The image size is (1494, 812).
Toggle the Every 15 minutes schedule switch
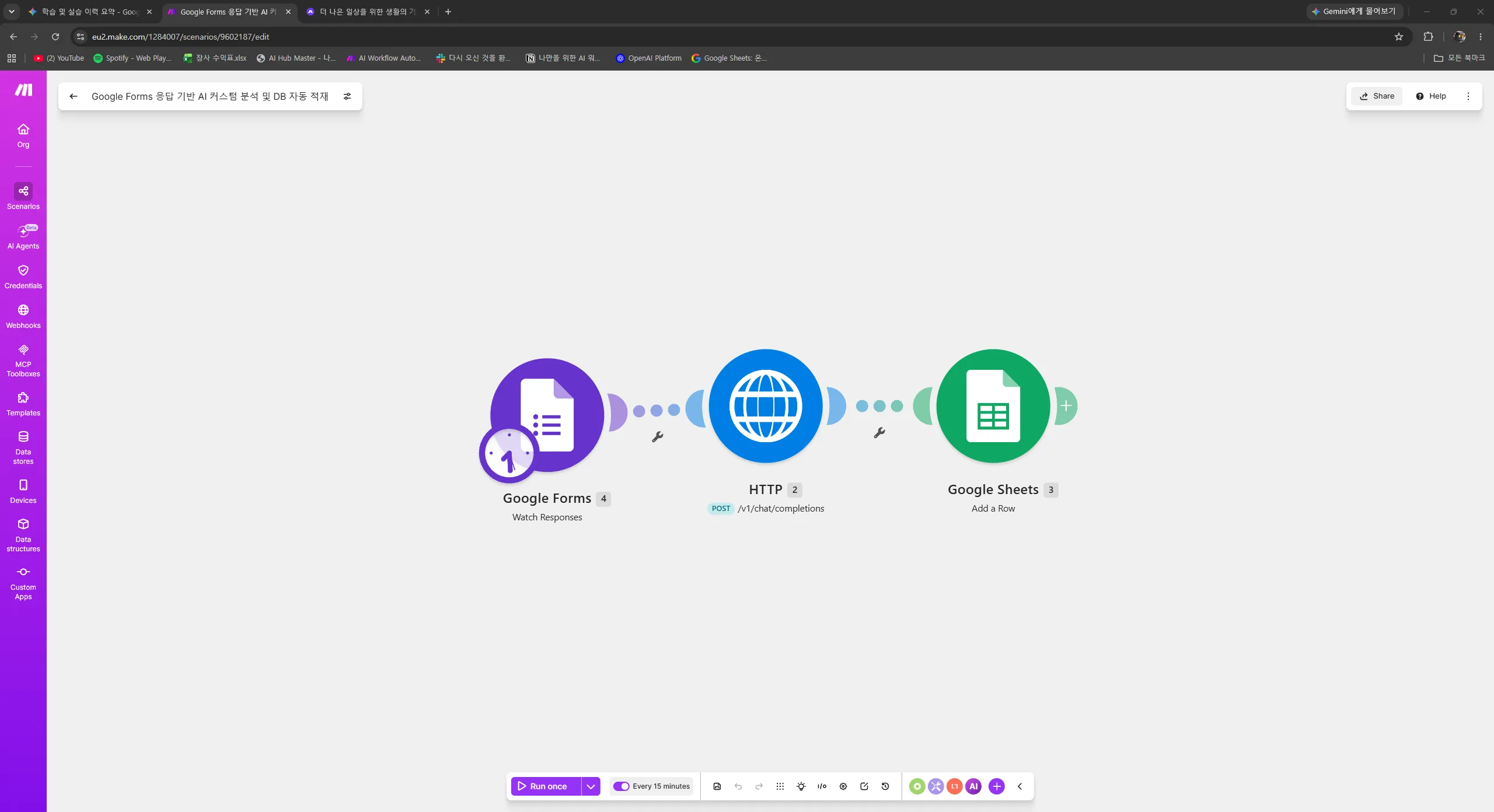pyautogui.click(x=621, y=786)
